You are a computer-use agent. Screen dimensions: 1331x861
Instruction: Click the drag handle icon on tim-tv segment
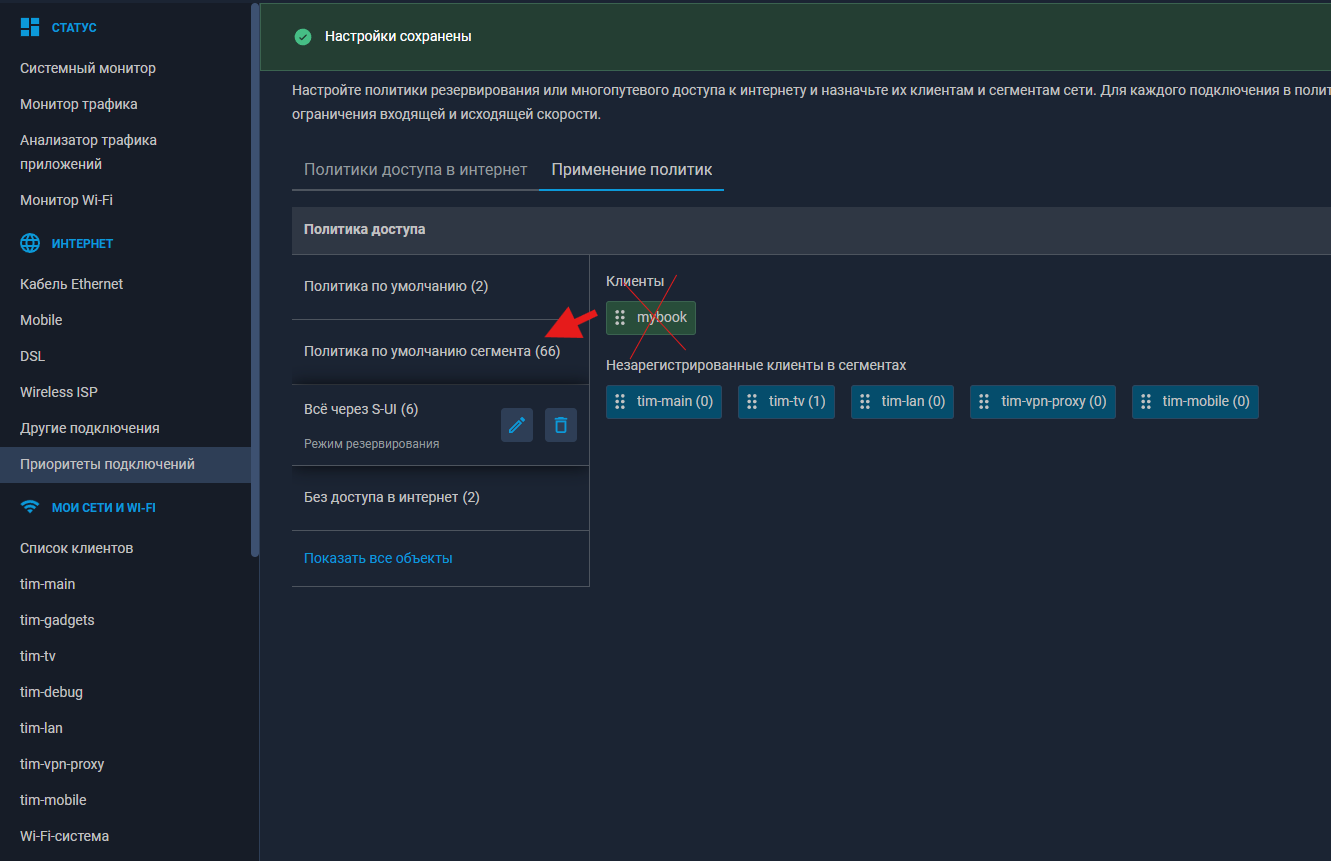[x=752, y=402]
